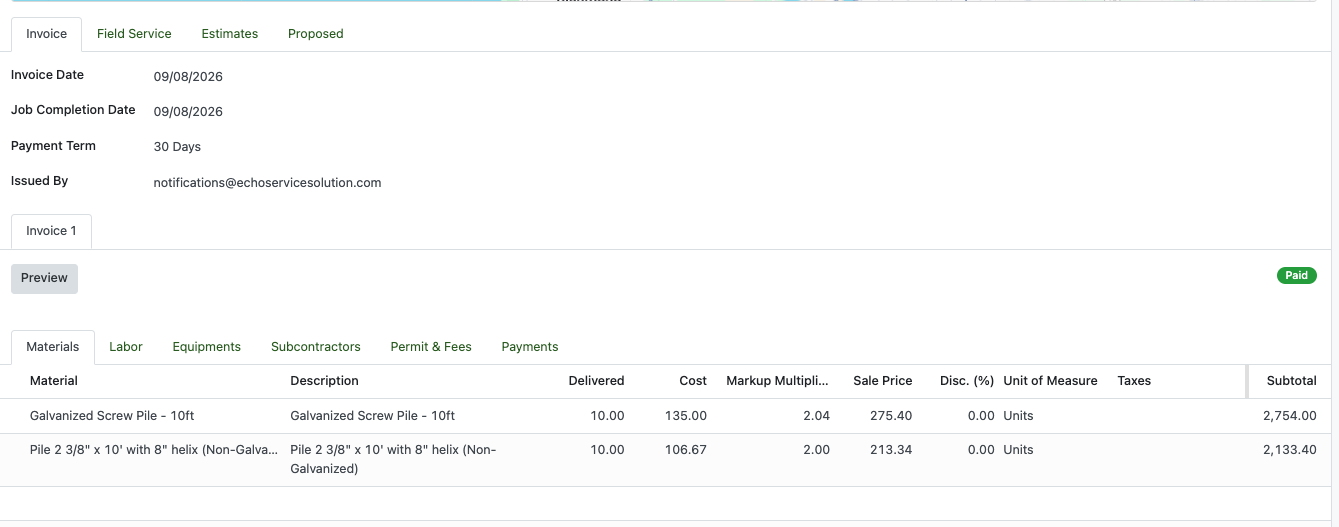This screenshot has height=527, width=1339.
Task: Open the Field Service tab
Action: click(134, 34)
